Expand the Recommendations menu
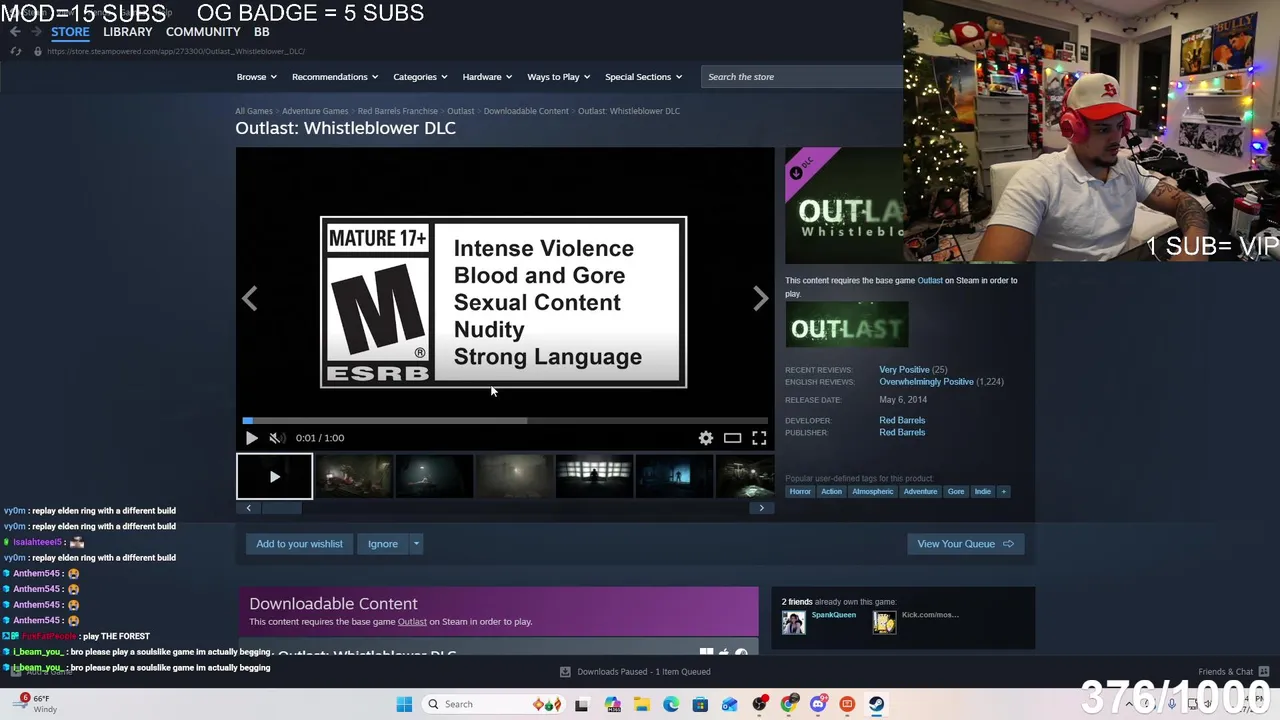 click(x=334, y=77)
